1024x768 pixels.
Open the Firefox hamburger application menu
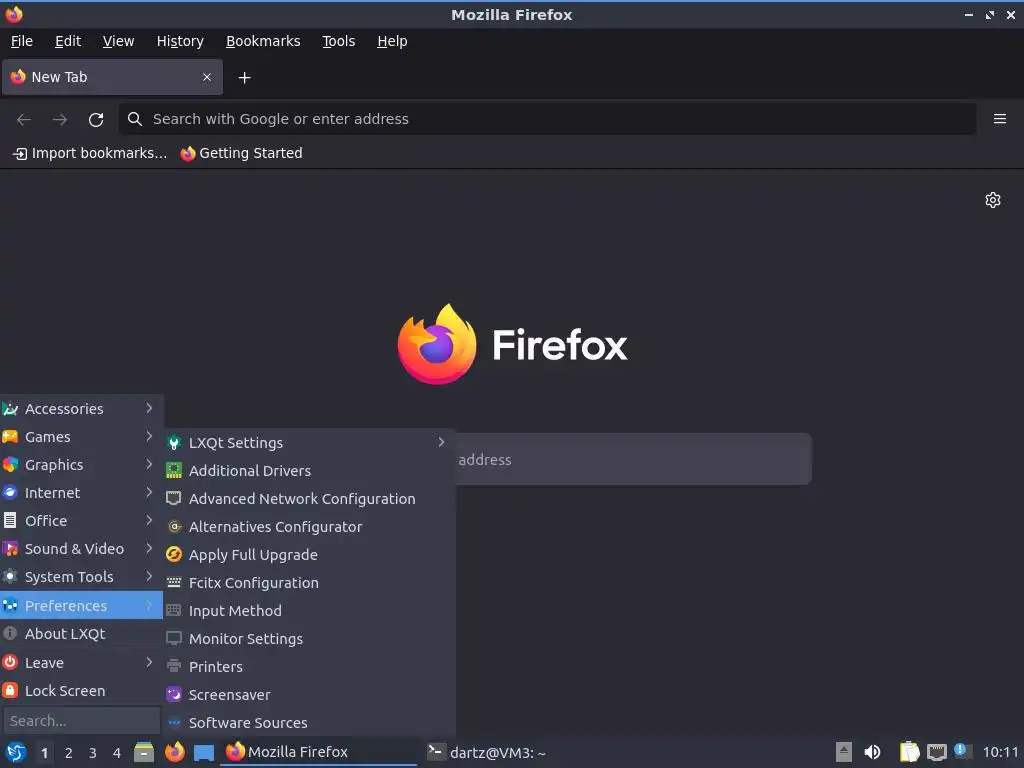click(x=999, y=119)
